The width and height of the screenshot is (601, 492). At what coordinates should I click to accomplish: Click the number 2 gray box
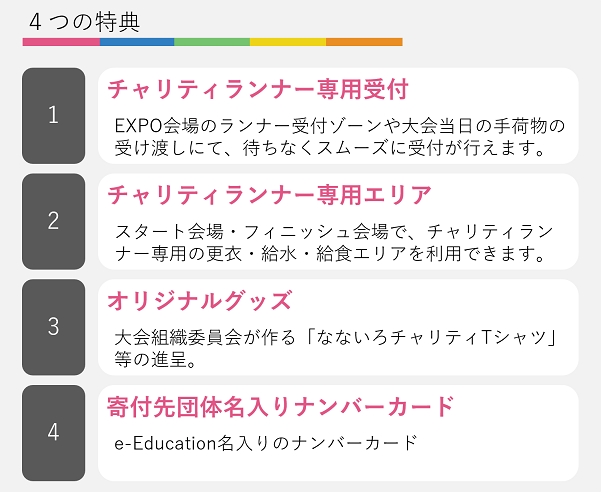click(x=53, y=221)
